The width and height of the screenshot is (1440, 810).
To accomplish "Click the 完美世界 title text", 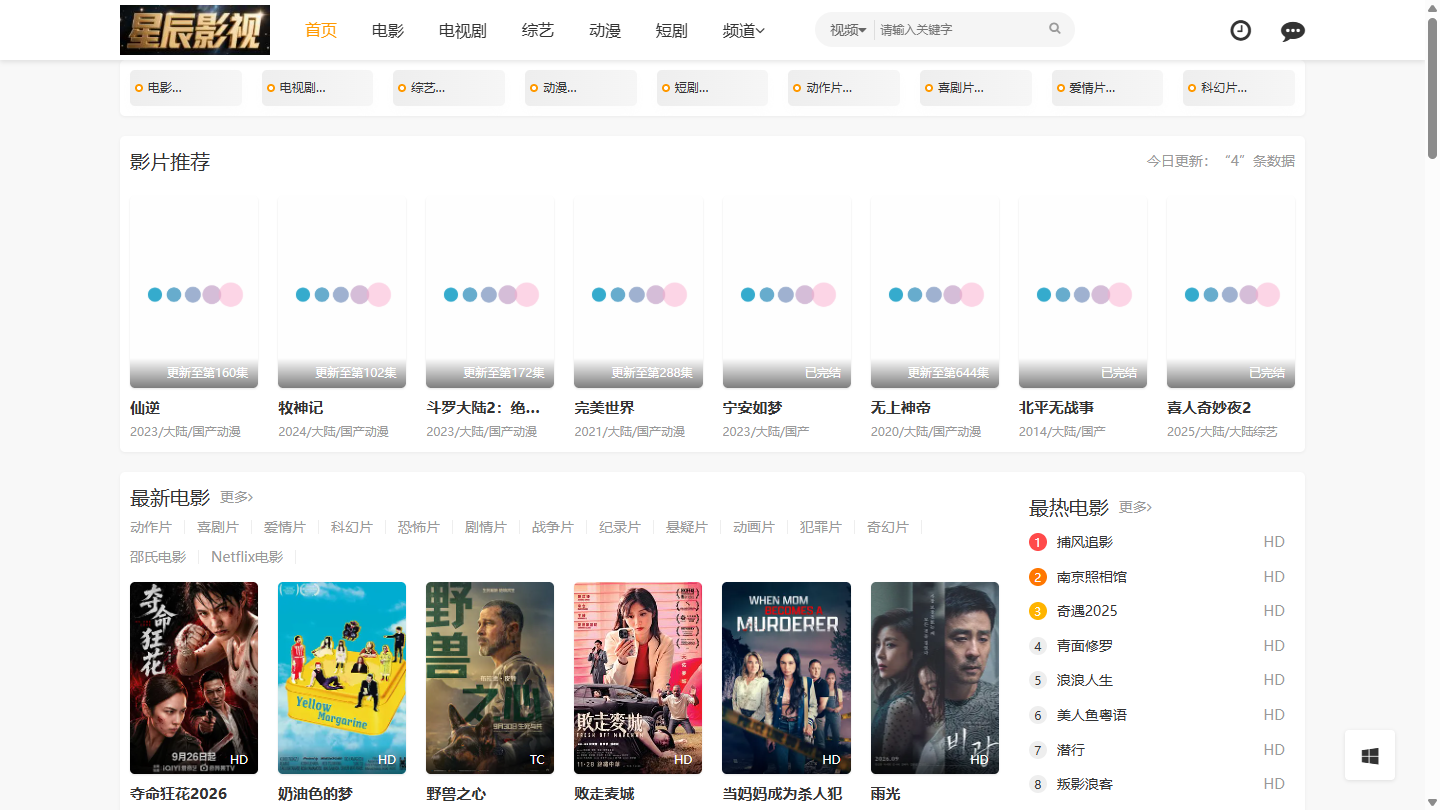I will [x=604, y=408].
